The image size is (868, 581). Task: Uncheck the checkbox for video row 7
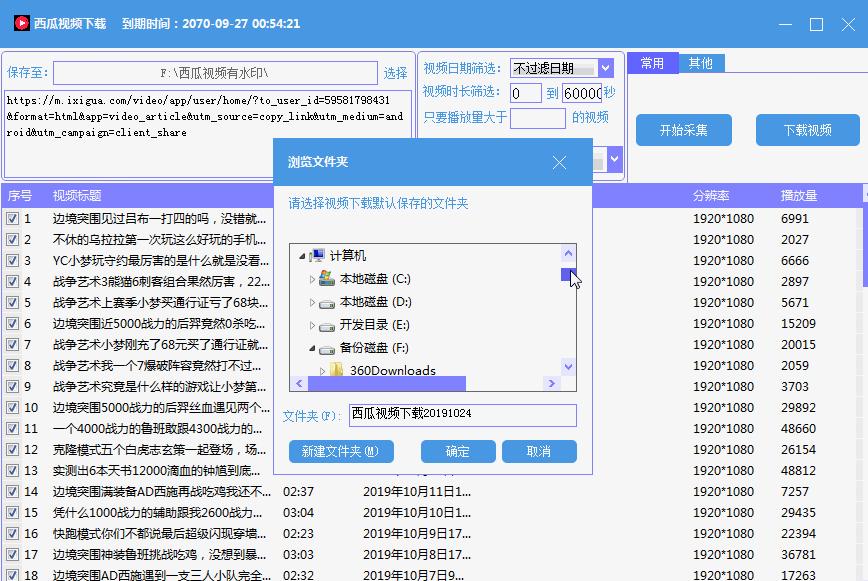[x=12, y=345]
